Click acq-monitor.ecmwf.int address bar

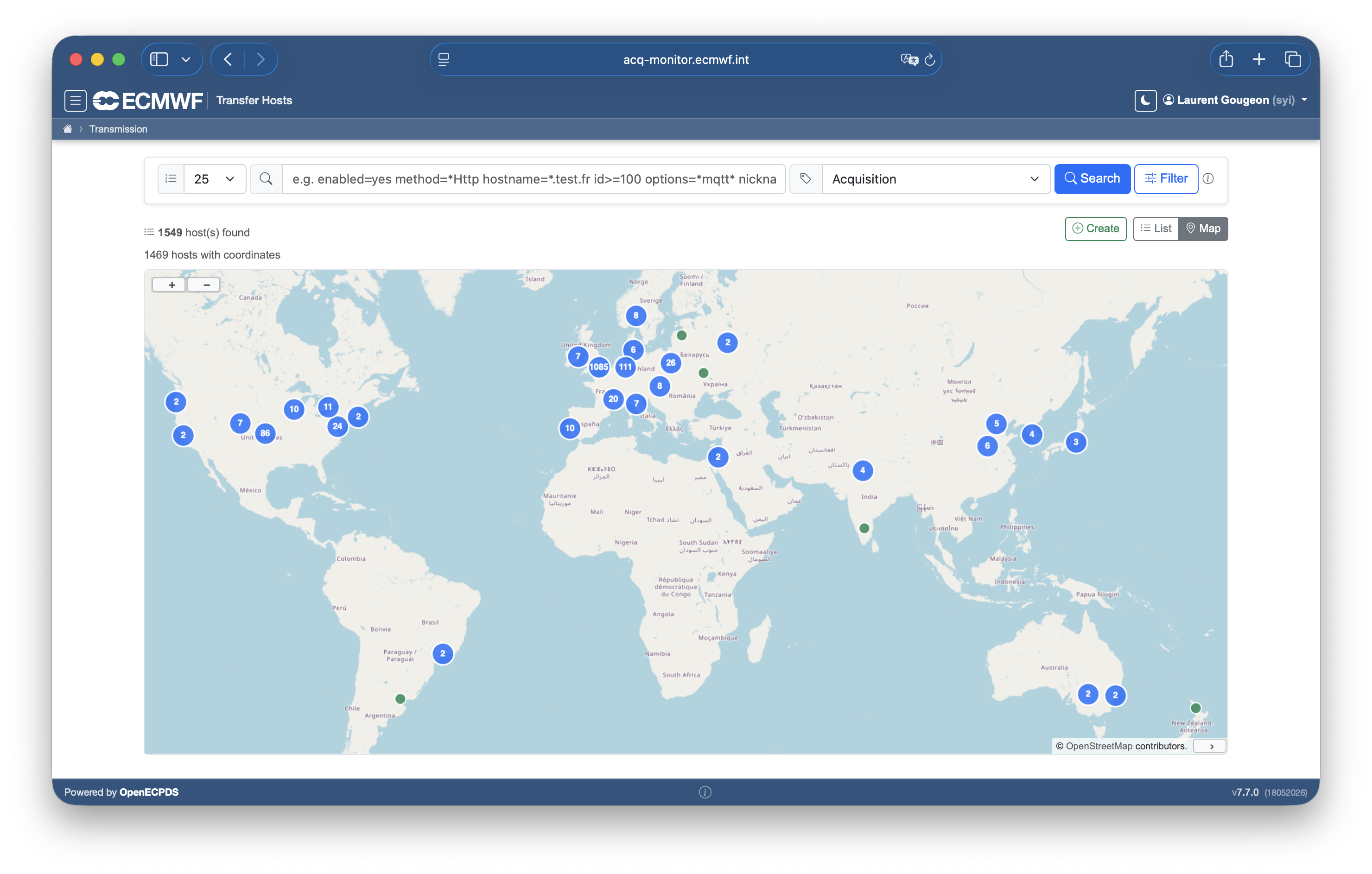686,59
